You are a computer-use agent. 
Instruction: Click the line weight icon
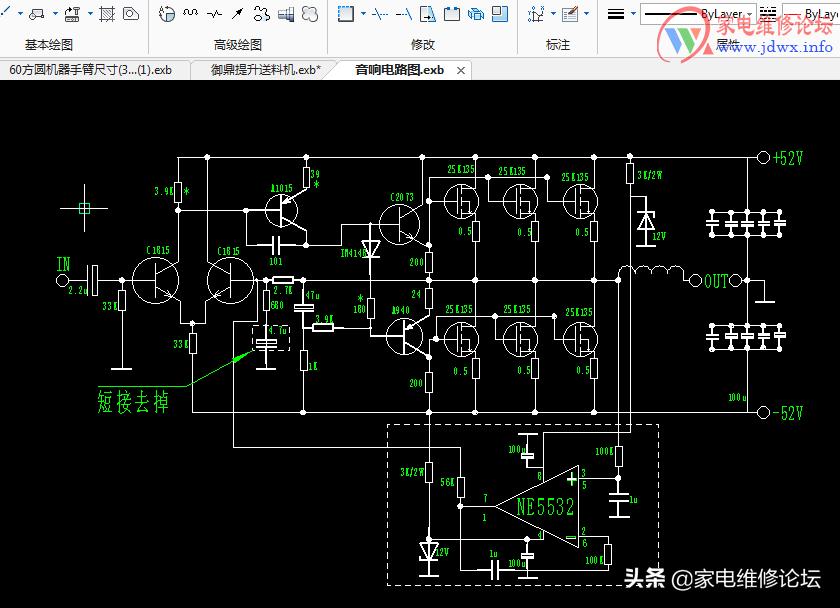coord(616,14)
